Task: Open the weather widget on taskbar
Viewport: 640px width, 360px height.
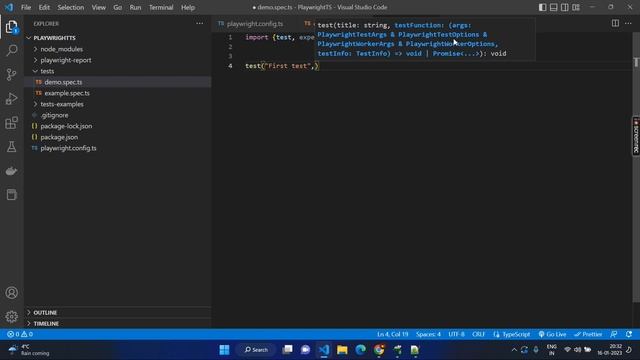Action: tap(29, 350)
